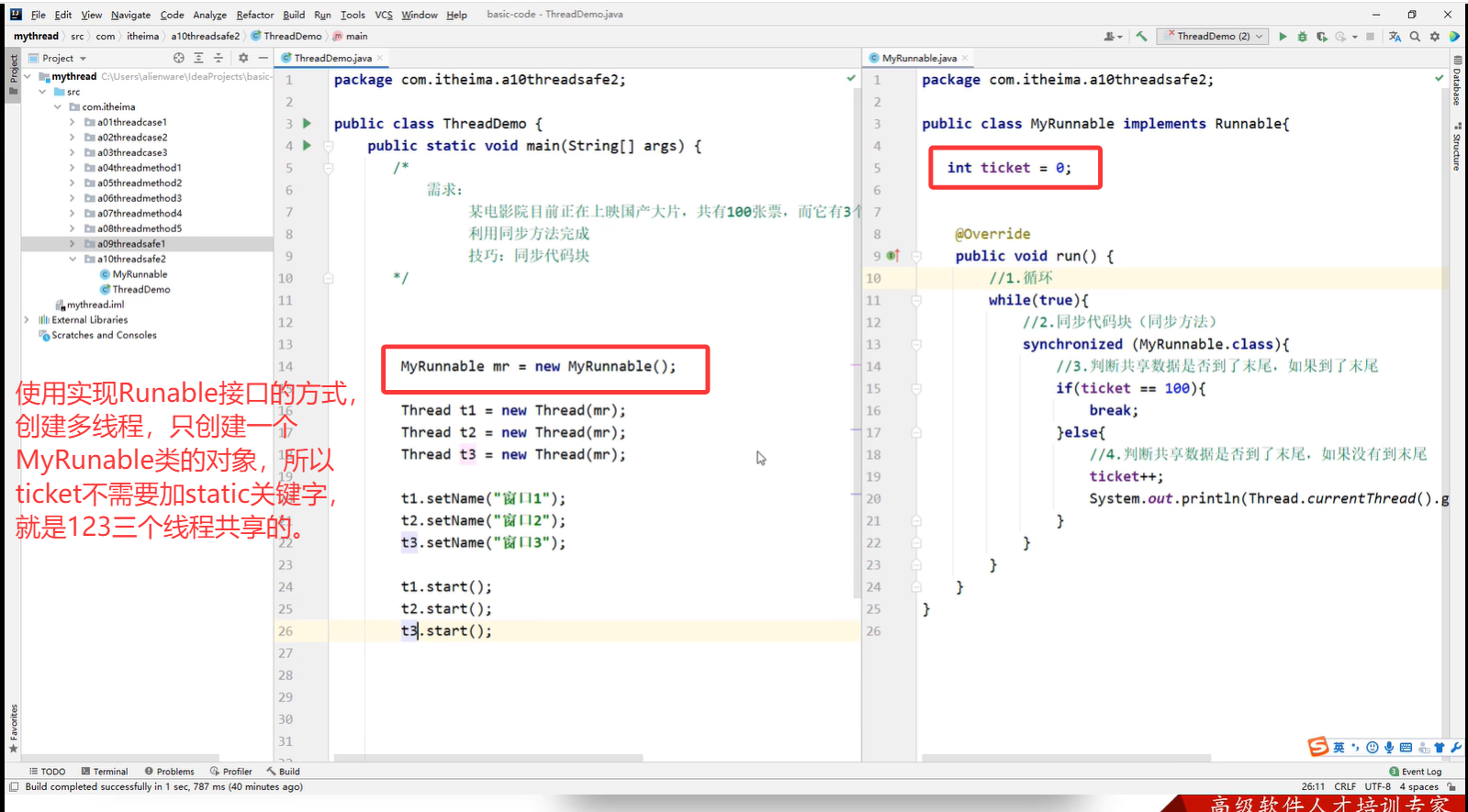
Task: Collapse the a10threadsafe2 package
Action: point(73,259)
